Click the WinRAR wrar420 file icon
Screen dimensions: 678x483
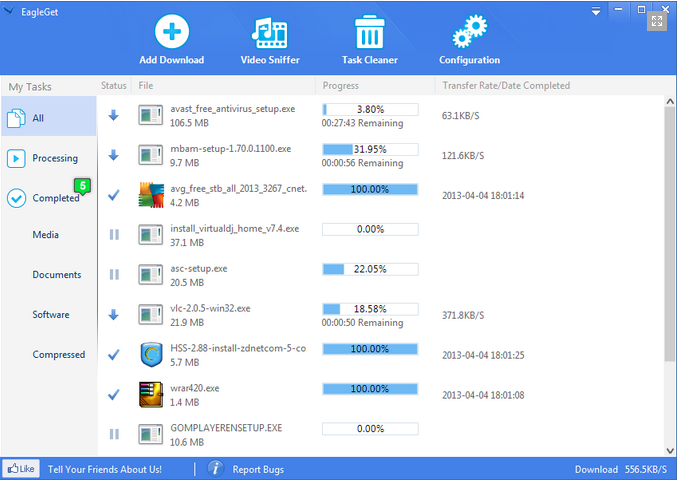[x=151, y=394]
